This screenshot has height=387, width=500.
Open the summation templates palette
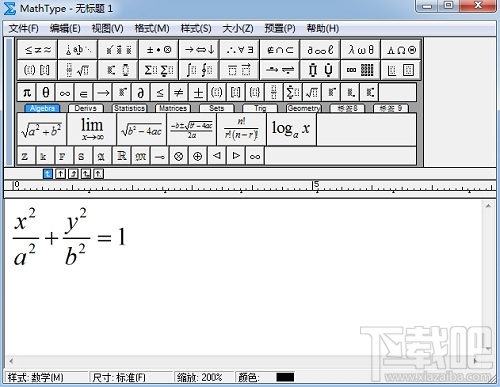159,70
